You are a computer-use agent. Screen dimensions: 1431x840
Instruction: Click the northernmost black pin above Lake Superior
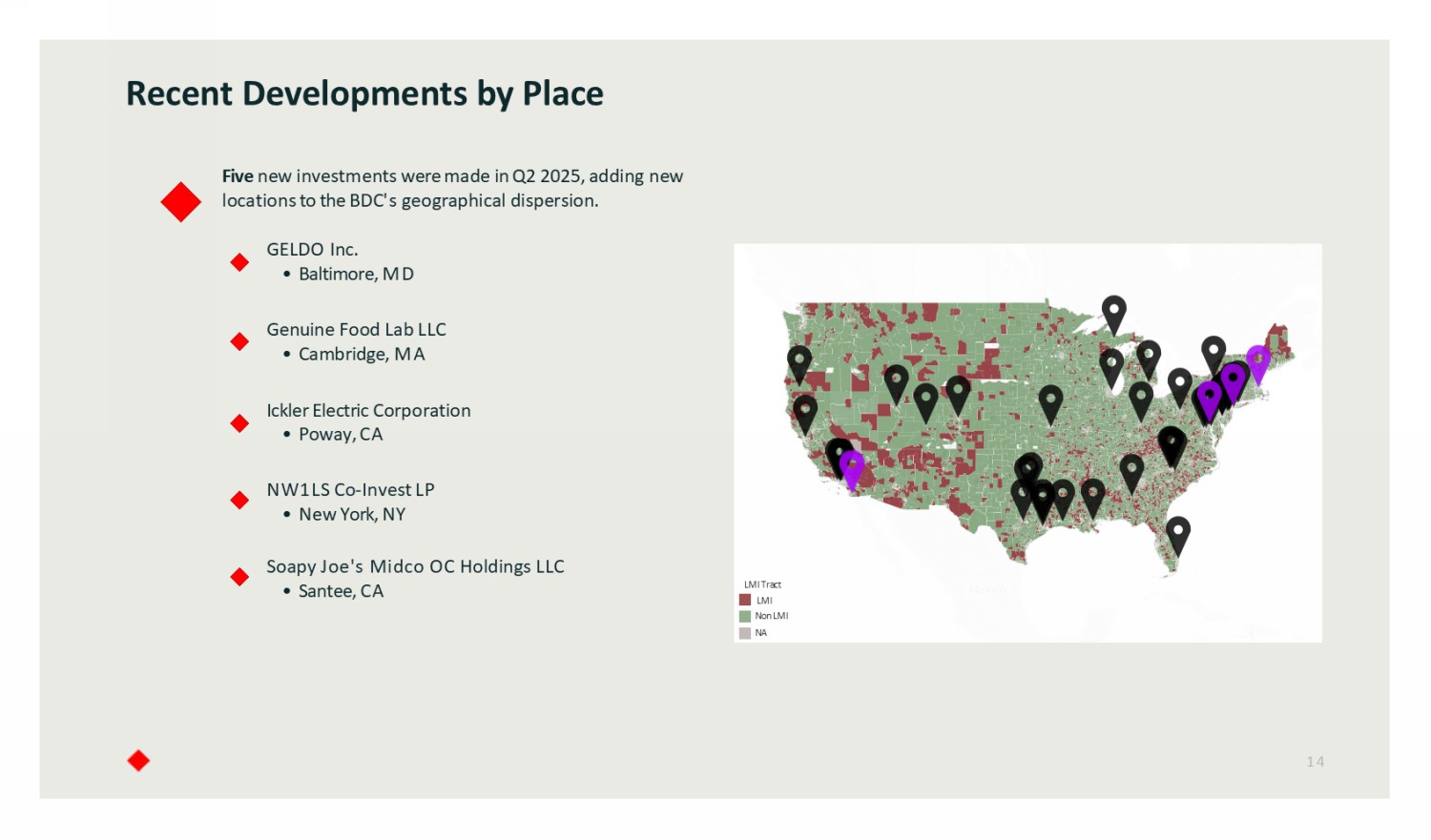click(x=1114, y=314)
